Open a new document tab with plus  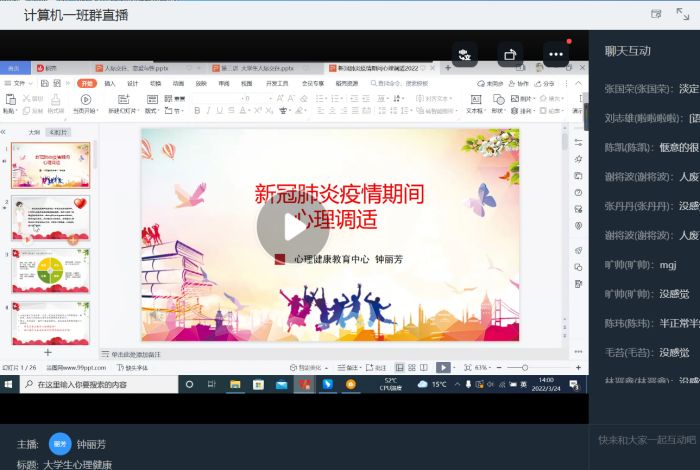tap(448, 68)
